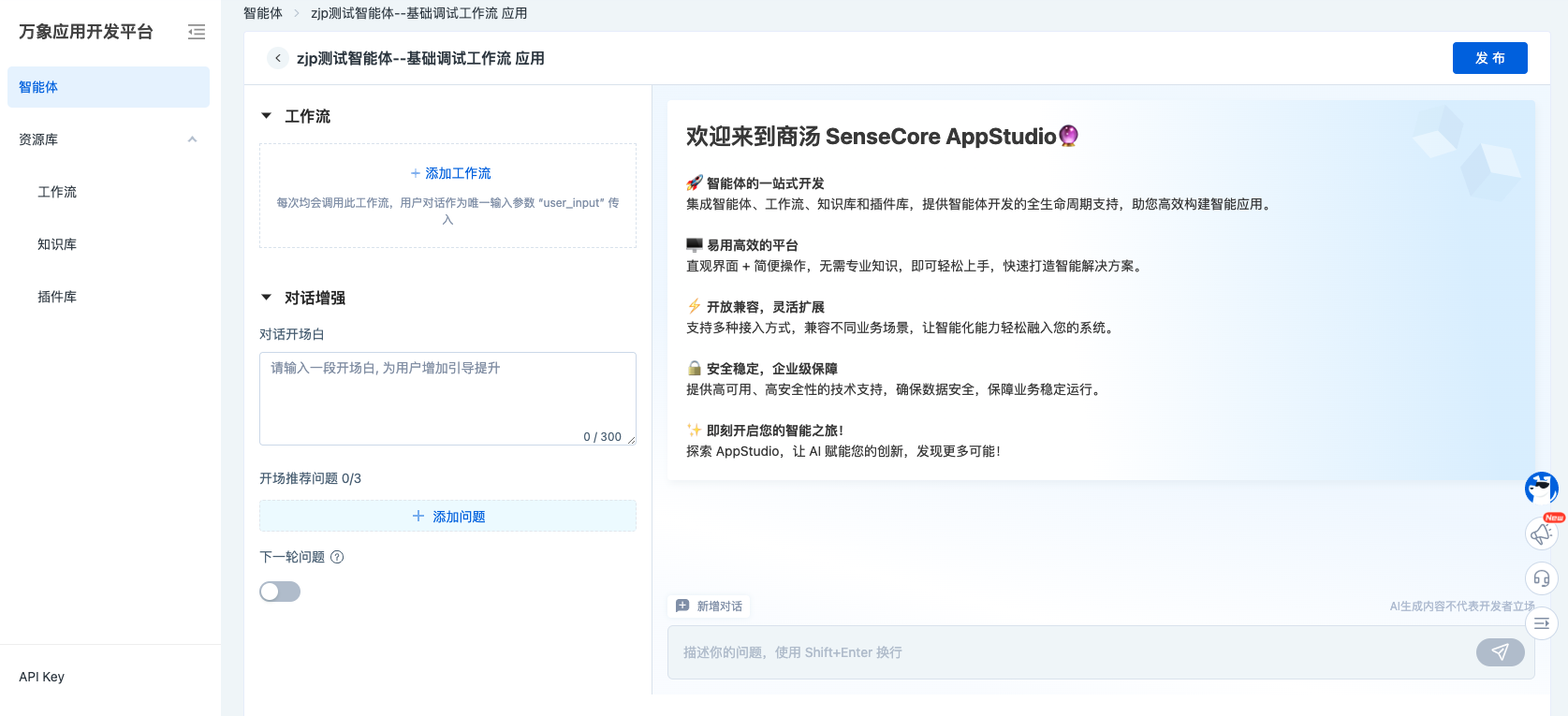Select 智能体 in the sidebar
The height and width of the screenshot is (716, 1568).
pyautogui.click(x=109, y=87)
